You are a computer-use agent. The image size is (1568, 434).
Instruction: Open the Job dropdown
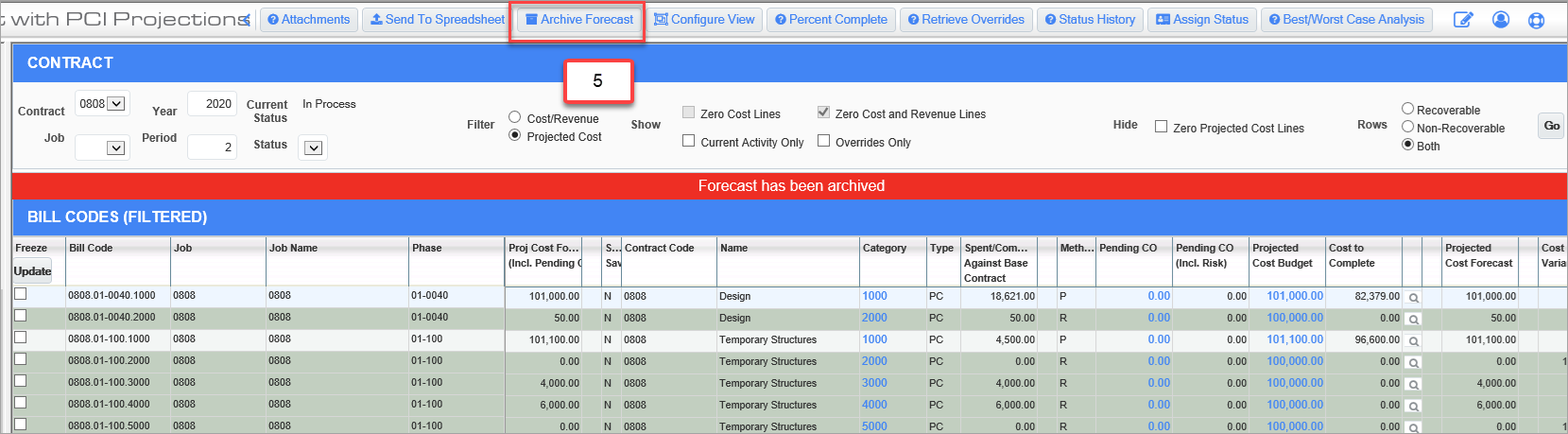(x=115, y=148)
